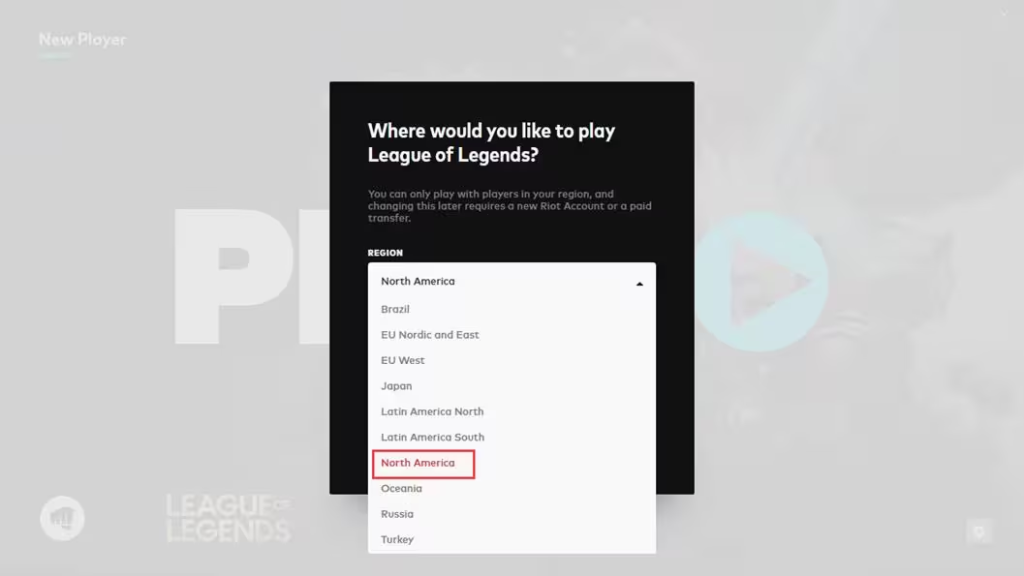Collapse the Region dropdown arrow
This screenshot has width=1024, height=576.
[x=639, y=283]
